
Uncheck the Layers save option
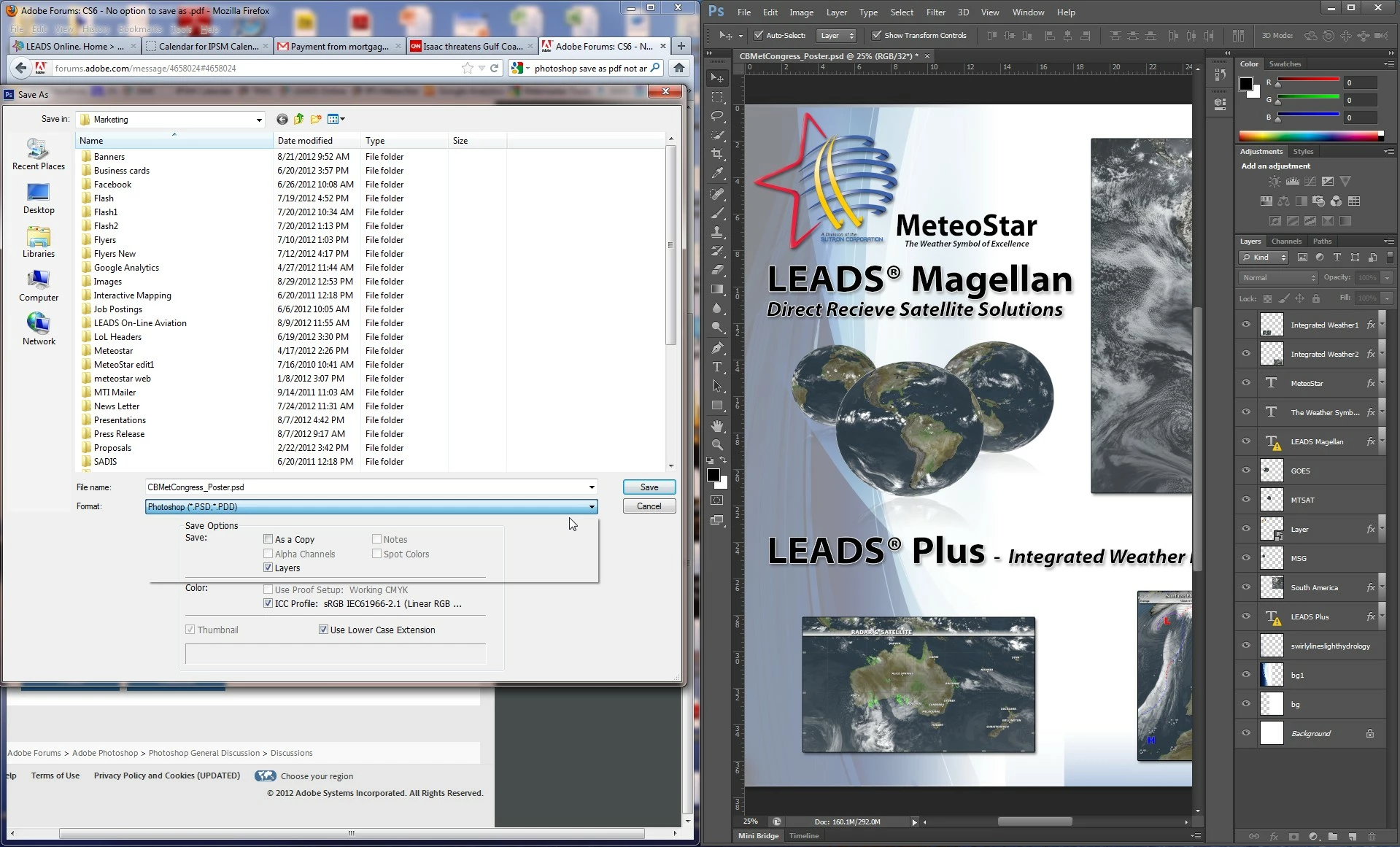pos(268,568)
